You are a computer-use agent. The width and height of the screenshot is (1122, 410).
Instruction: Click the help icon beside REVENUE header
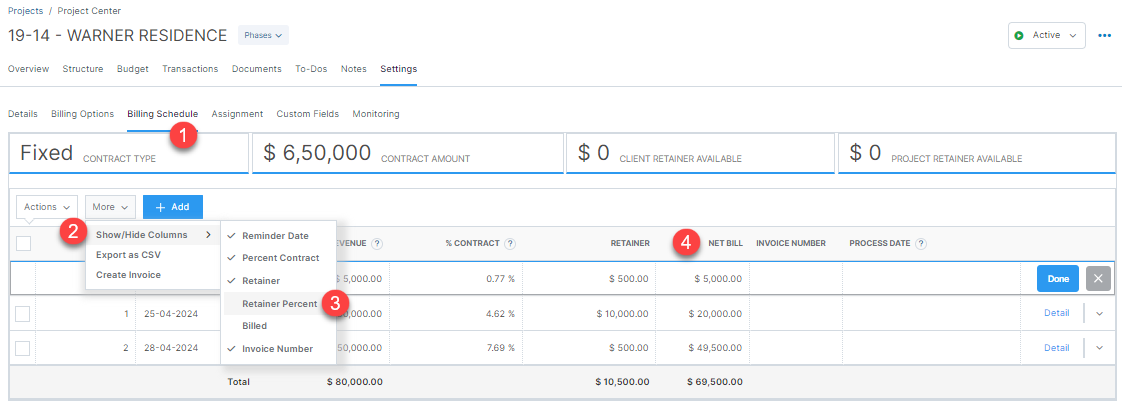[377, 243]
